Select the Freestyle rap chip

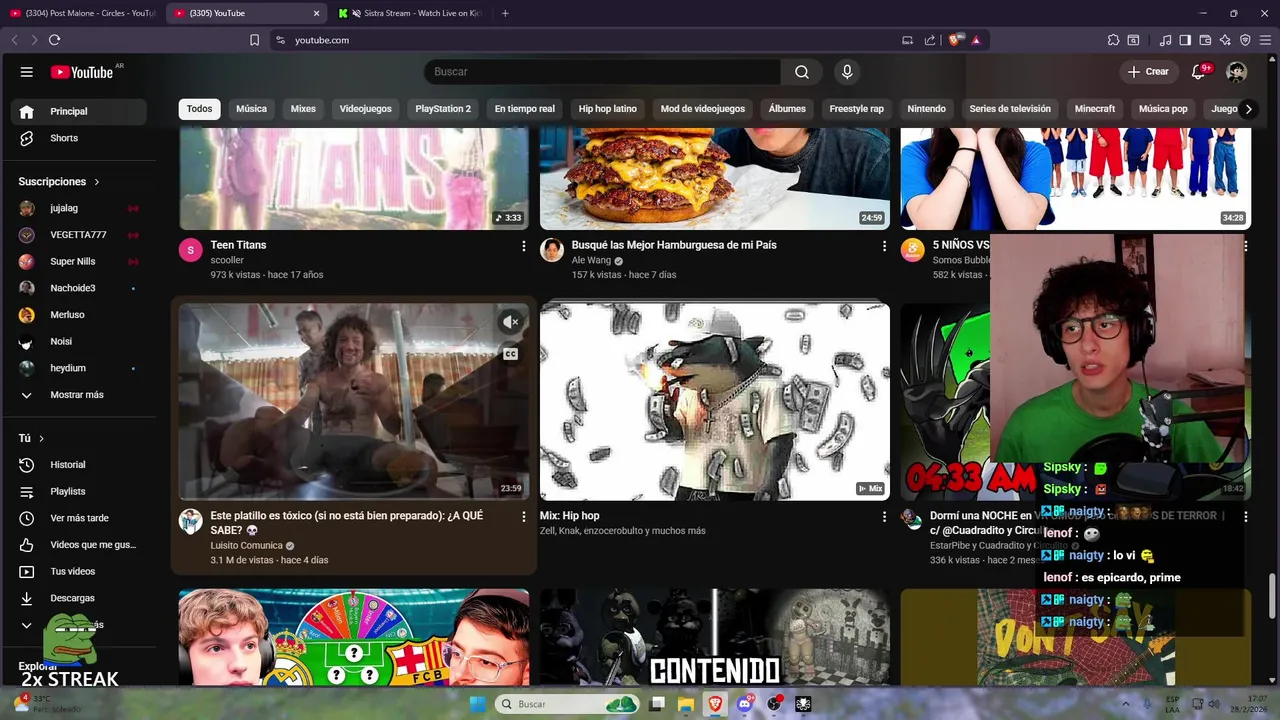tap(856, 109)
